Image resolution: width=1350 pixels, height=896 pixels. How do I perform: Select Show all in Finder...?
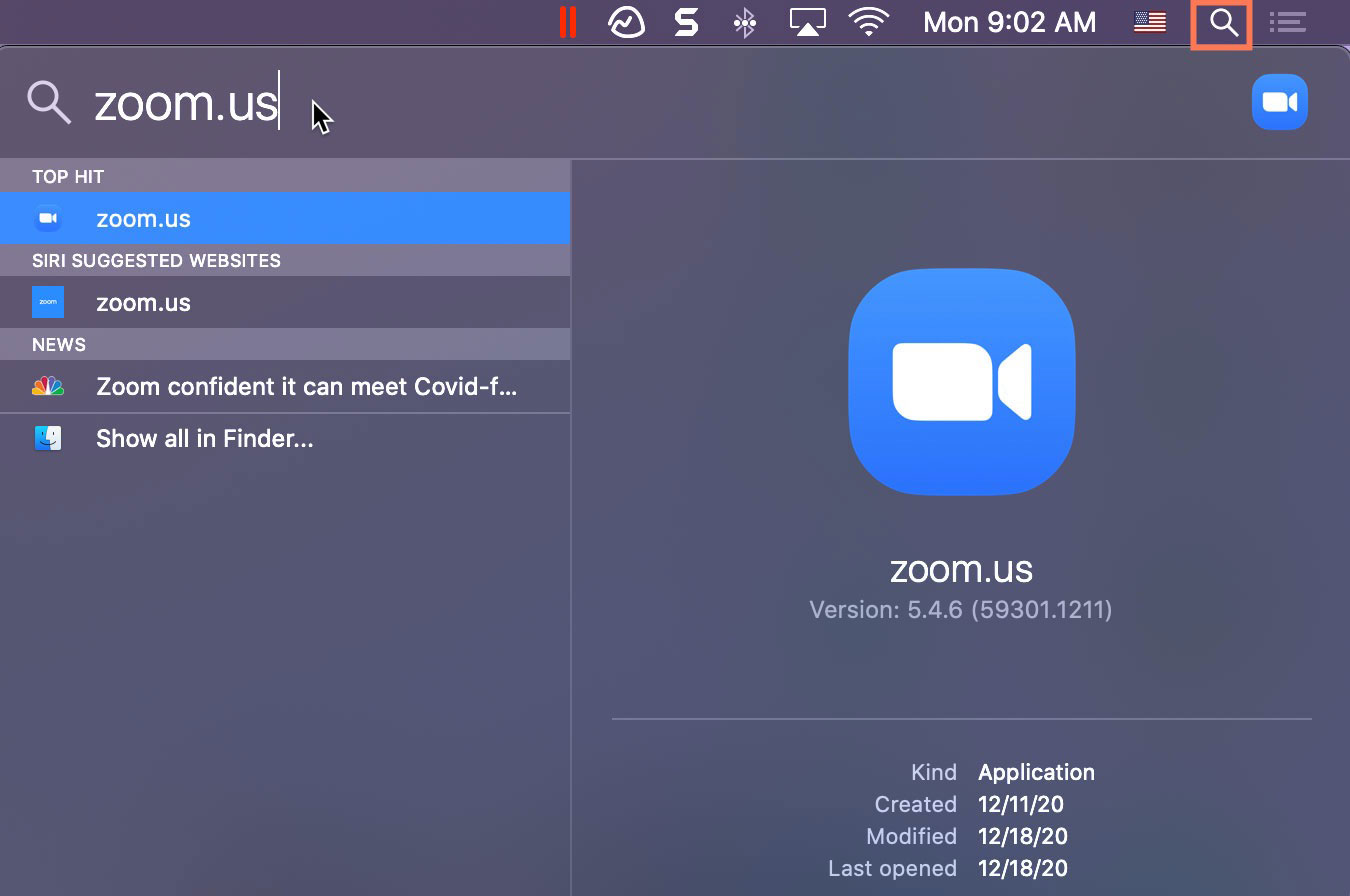coord(285,438)
